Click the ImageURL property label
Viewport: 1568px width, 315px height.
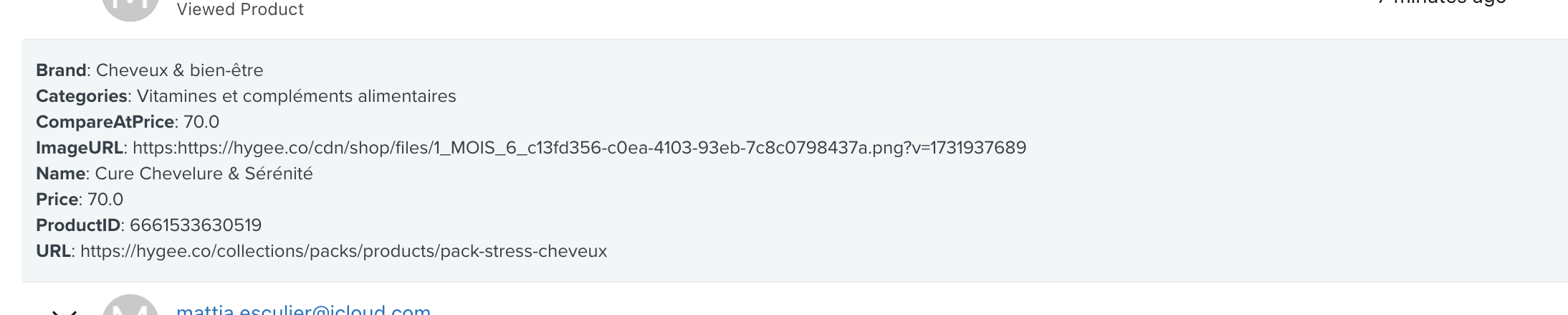80,148
